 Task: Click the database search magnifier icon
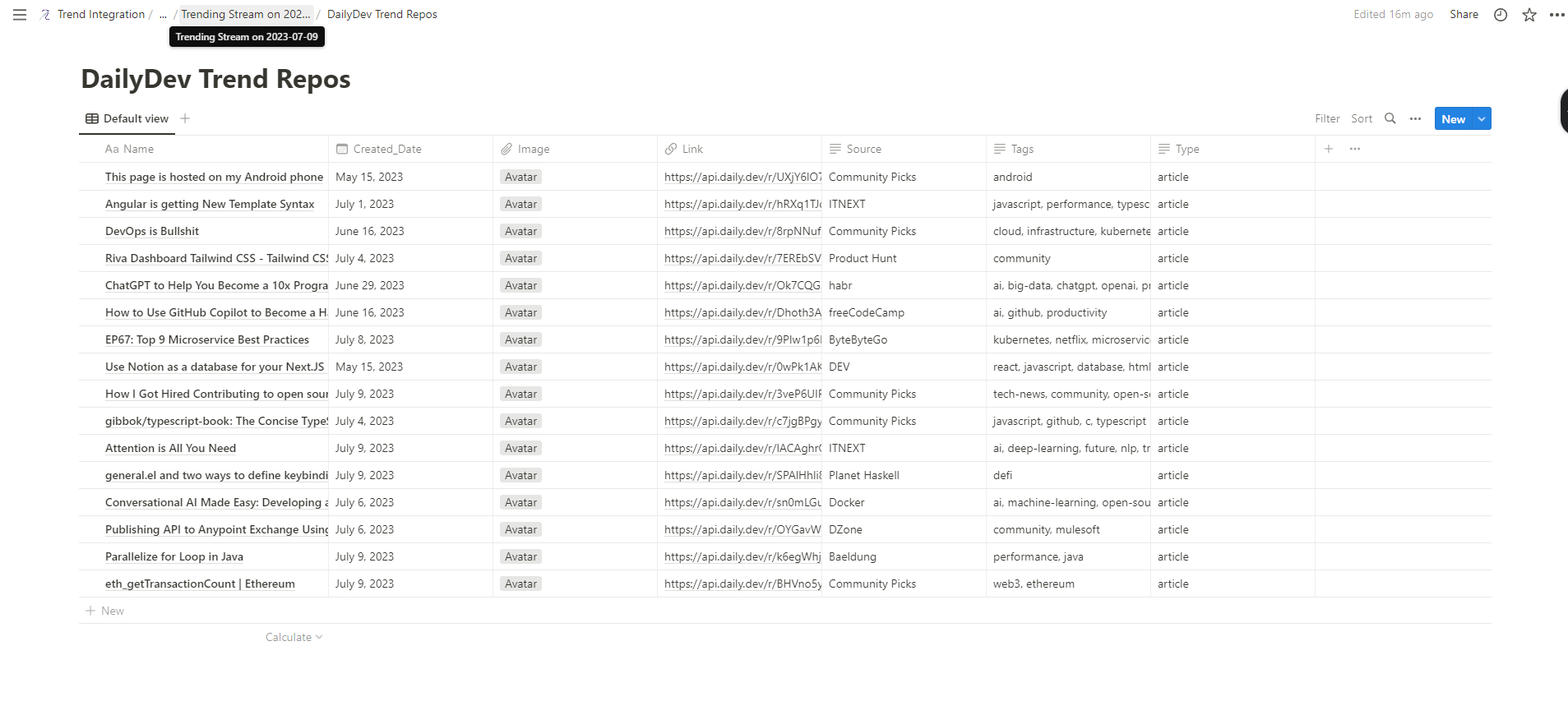[1390, 118]
